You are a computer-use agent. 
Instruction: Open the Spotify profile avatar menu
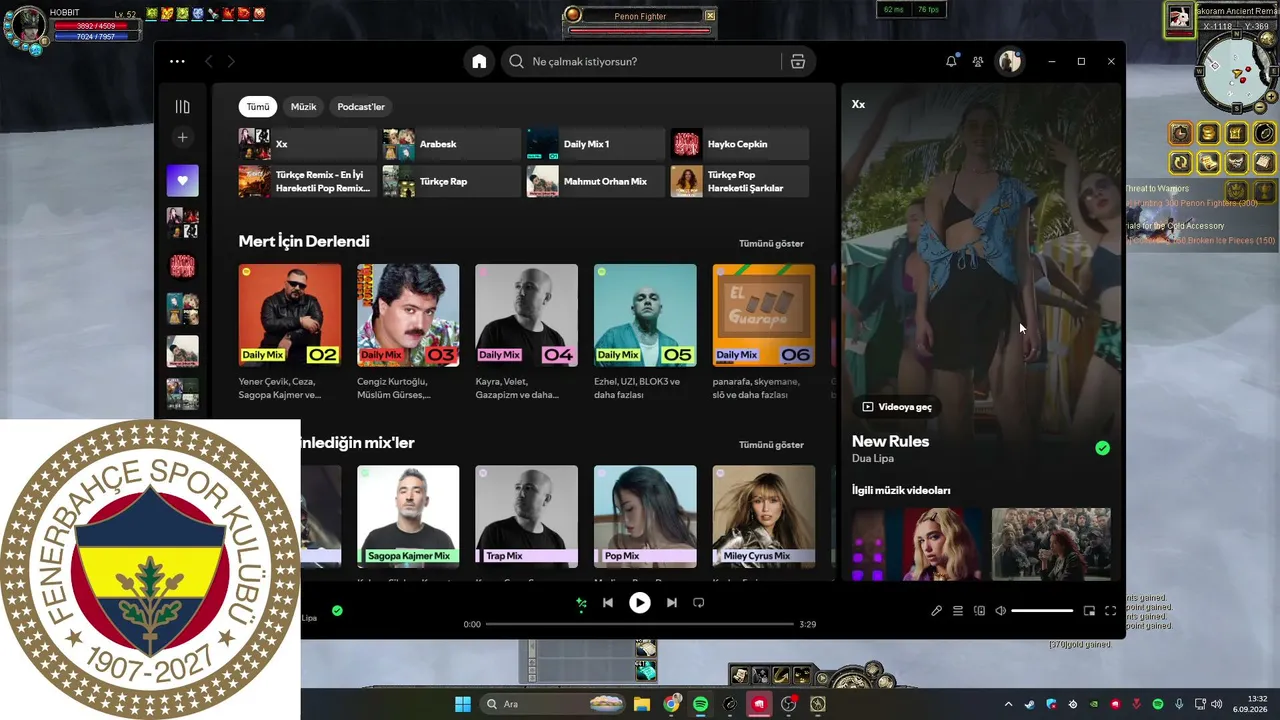pos(1010,62)
